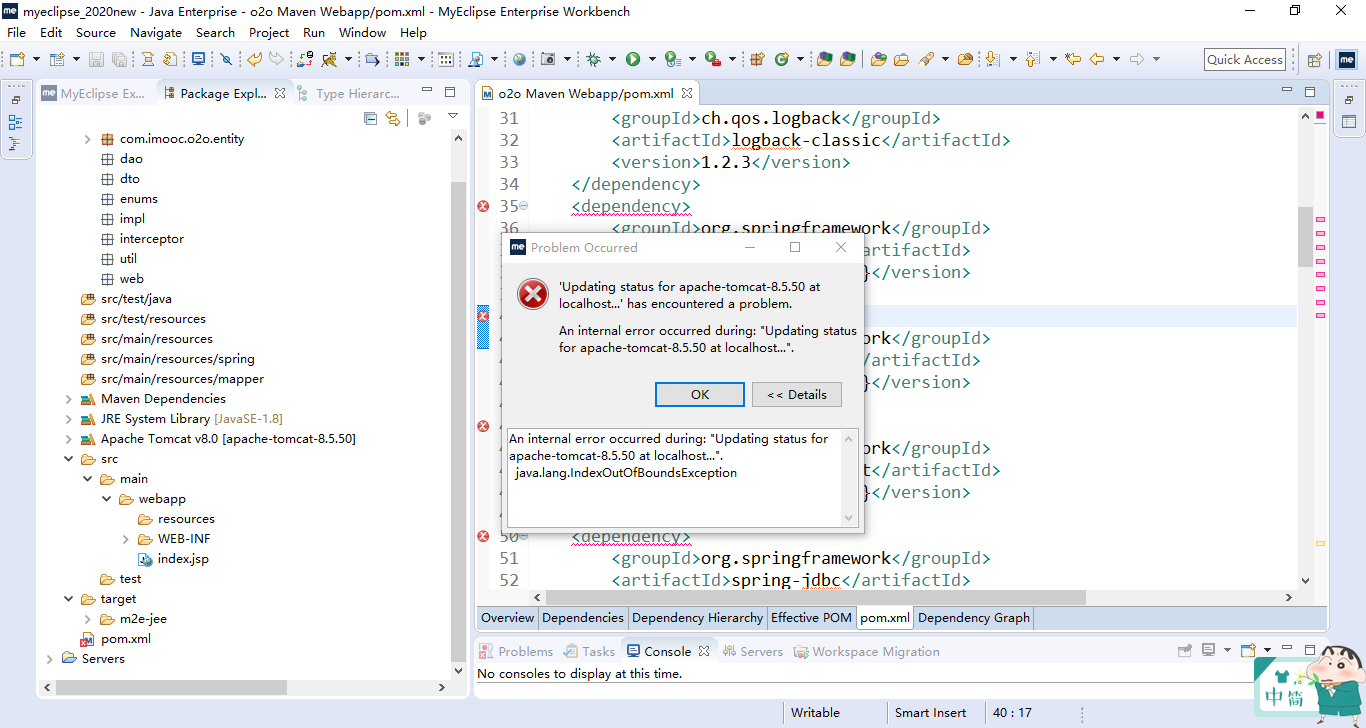Click Collapse All in Package Explorer

371,118
